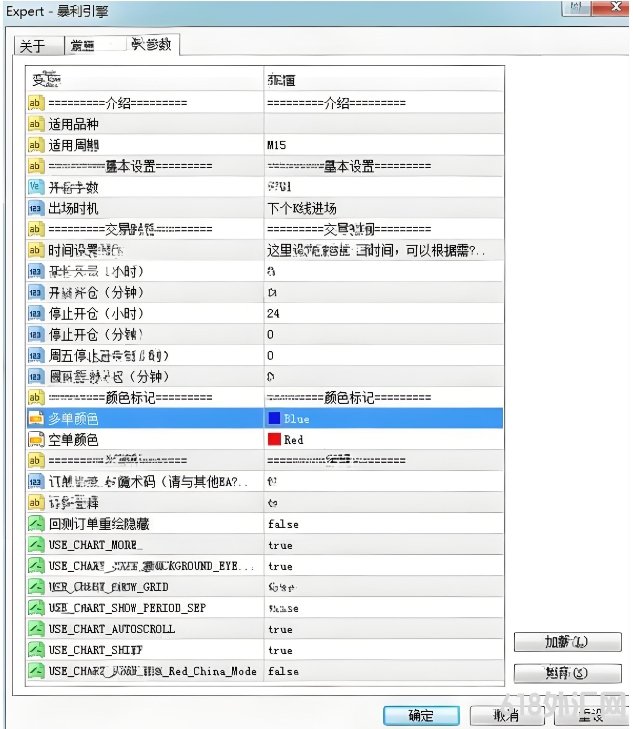Click the 取消 button
This screenshot has width=633, height=729.
click(x=506, y=715)
